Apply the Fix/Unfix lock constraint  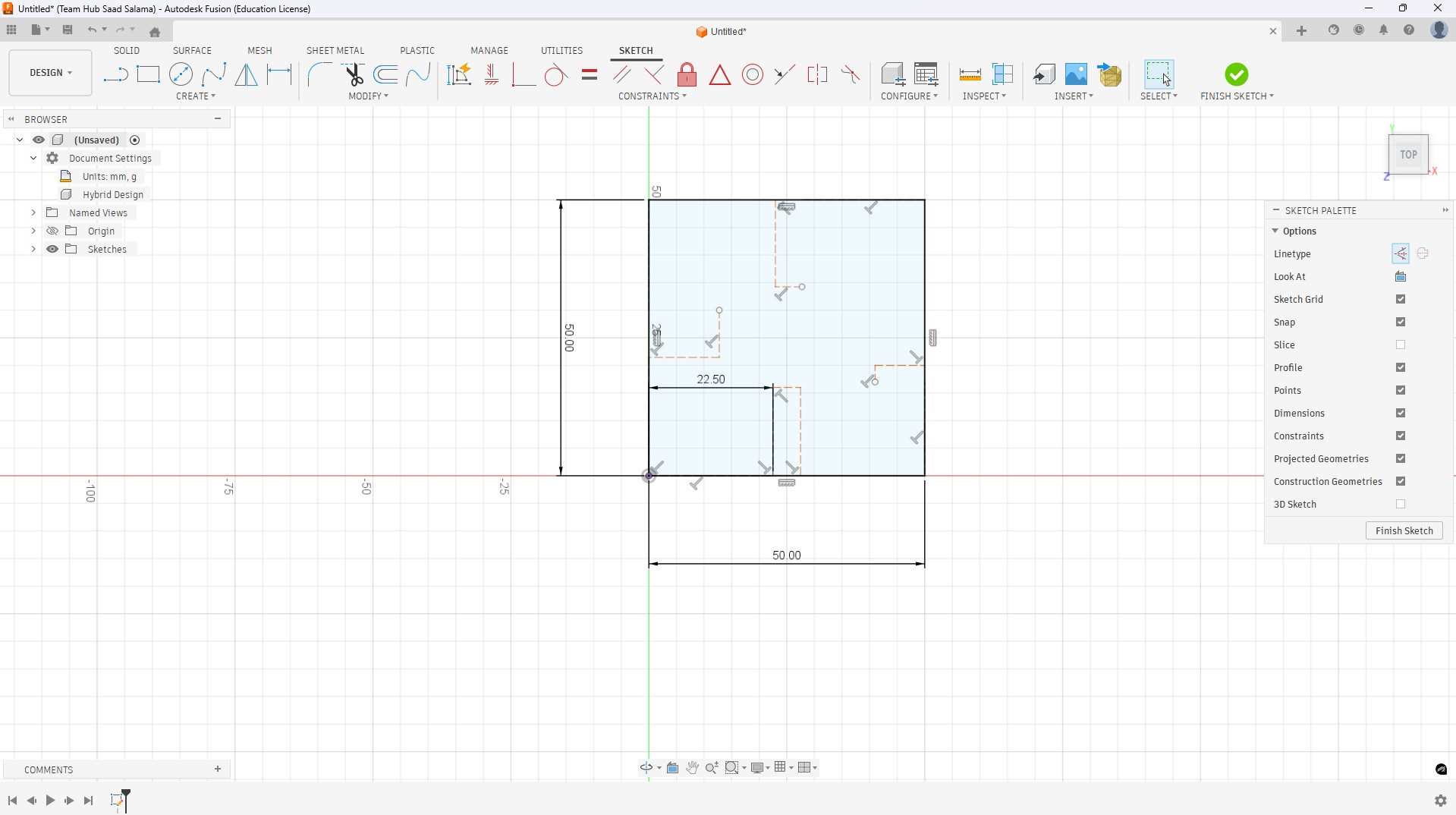tap(687, 74)
